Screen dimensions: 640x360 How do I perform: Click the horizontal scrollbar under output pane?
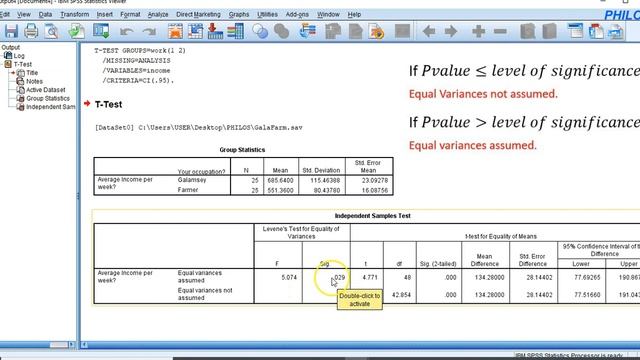click(360, 345)
